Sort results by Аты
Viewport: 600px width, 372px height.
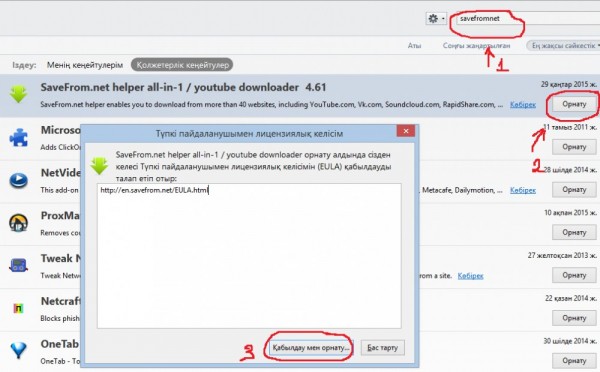pos(414,46)
